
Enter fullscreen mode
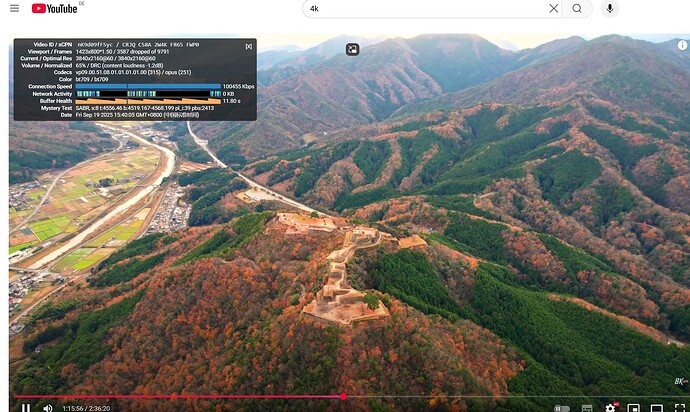click(678, 408)
